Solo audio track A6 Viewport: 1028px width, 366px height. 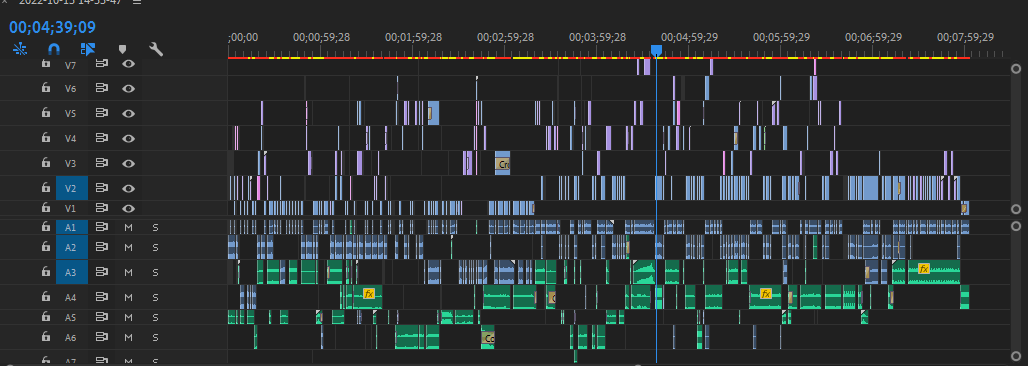tap(155, 337)
